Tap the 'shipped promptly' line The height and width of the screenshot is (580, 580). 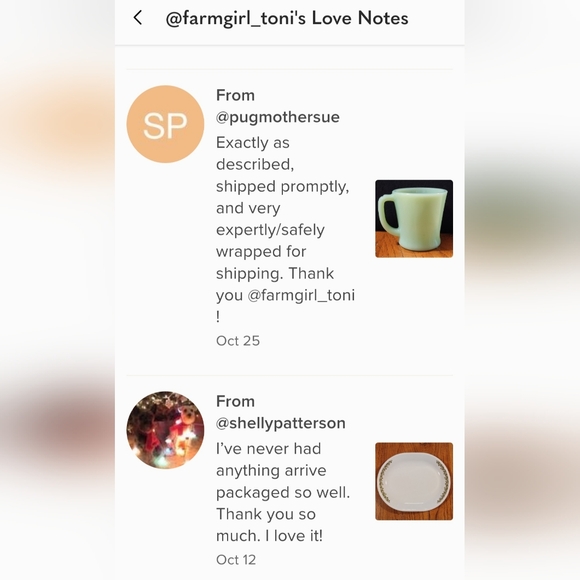click(283, 186)
